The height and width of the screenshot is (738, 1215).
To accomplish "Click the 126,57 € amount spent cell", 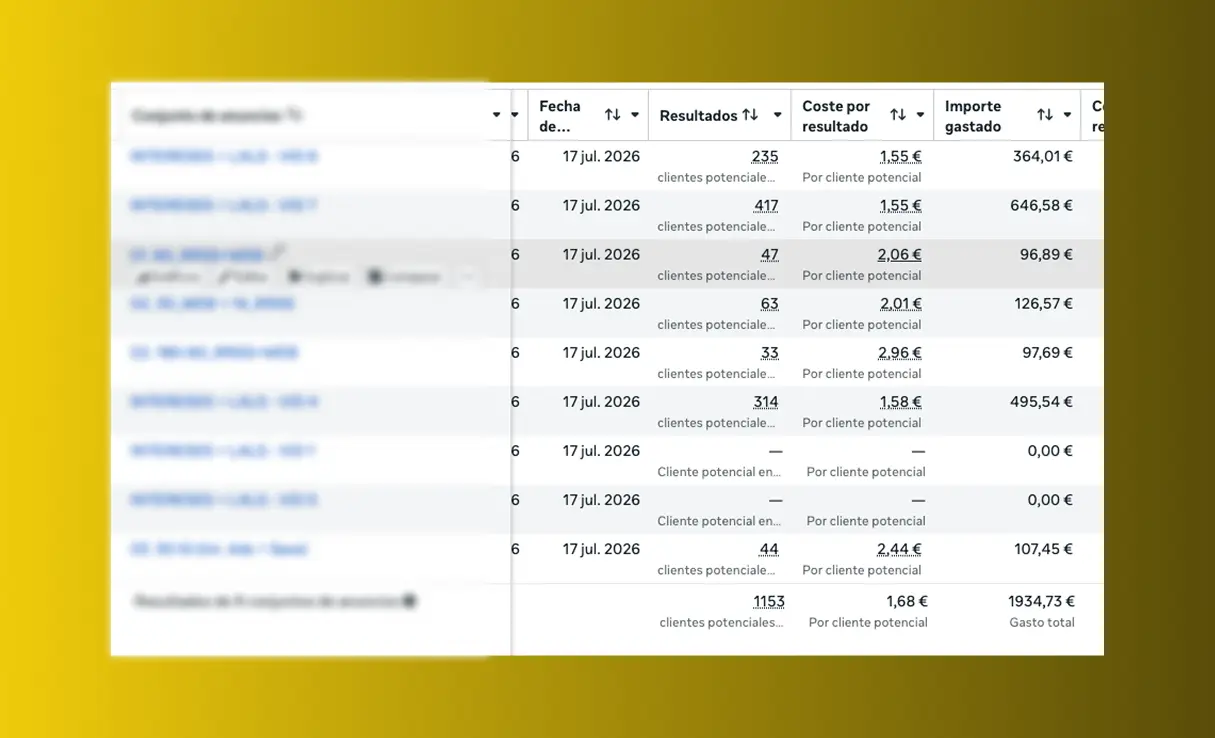I will (x=1043, y=304).
